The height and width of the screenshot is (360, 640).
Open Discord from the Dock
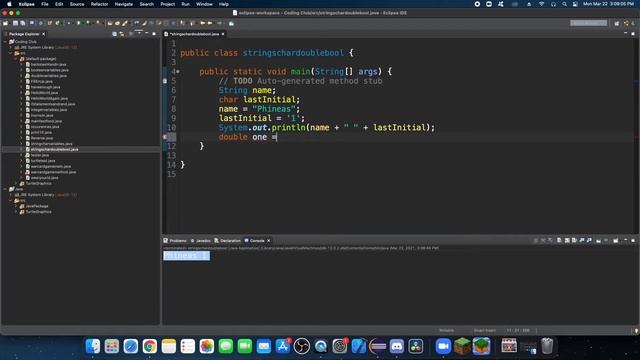(397, 346)
